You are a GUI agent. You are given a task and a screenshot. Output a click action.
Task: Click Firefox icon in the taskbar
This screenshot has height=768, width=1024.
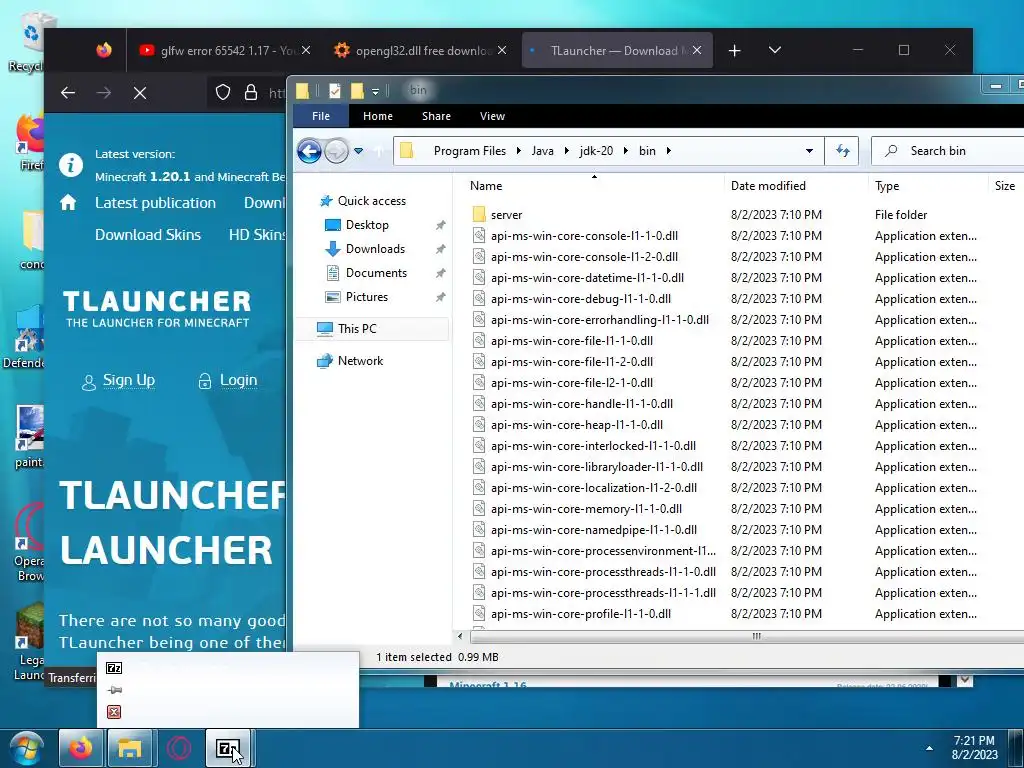pos(80,748)
